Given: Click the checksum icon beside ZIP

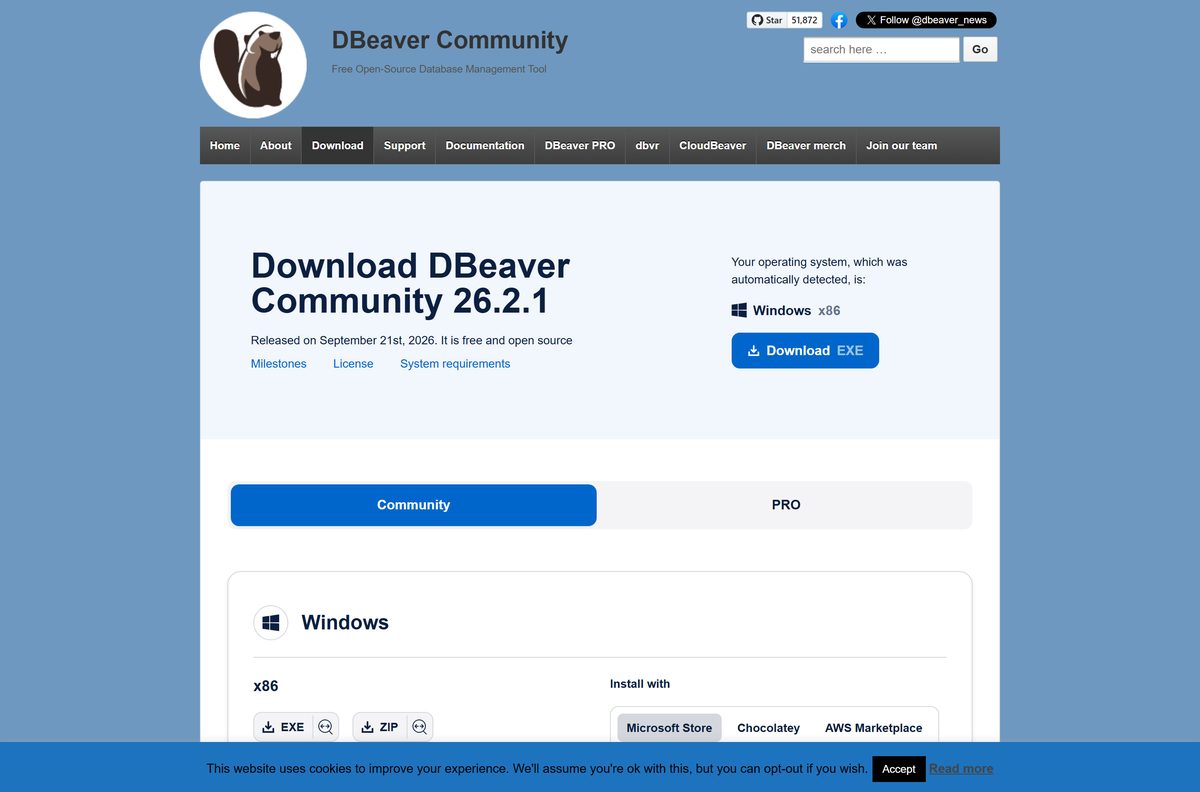Looking at the screenshot, I should 419,727.
